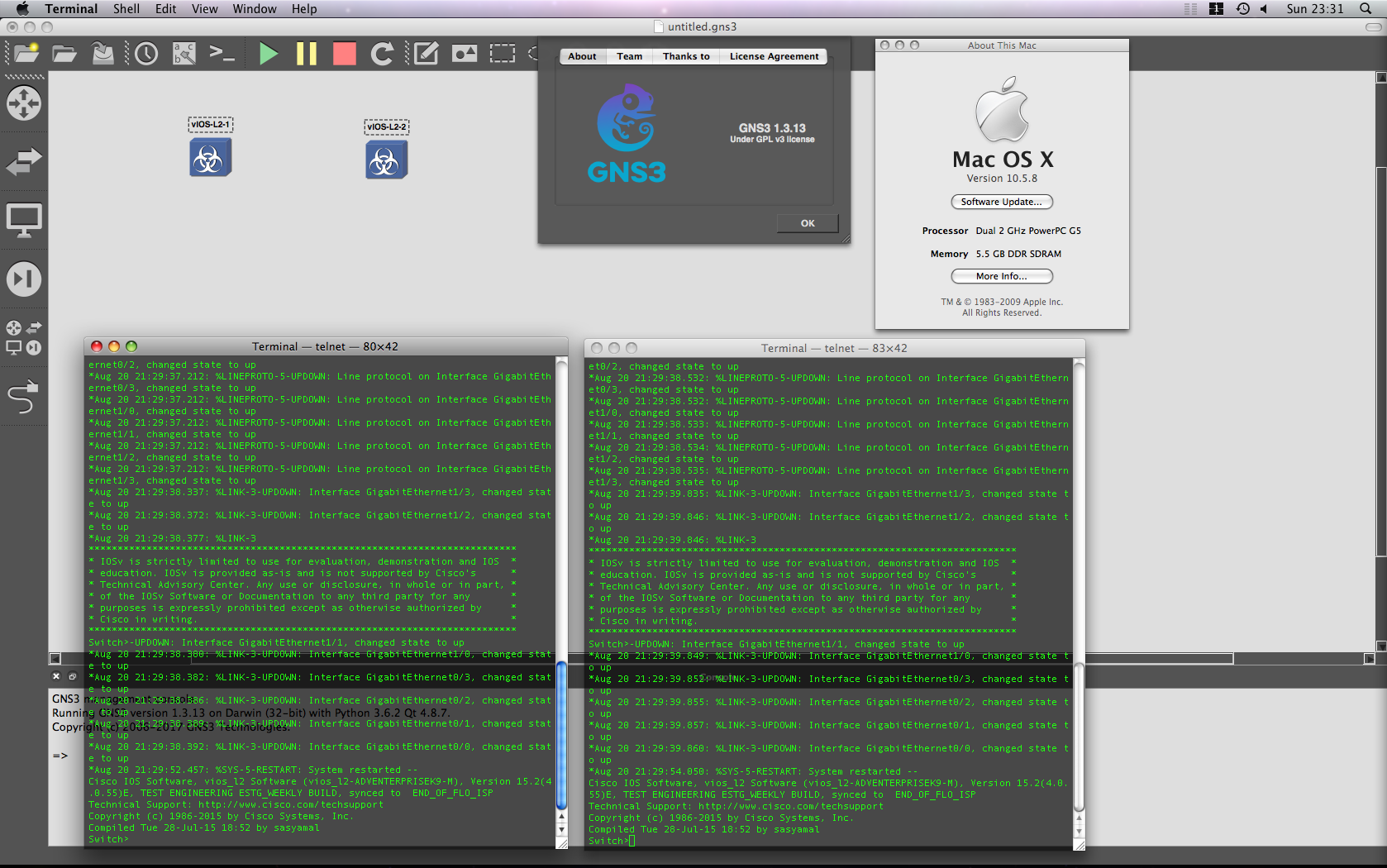Stop all devices with red square icon
The height and width of the screenshot is (868, 1387).
(345, 54)
